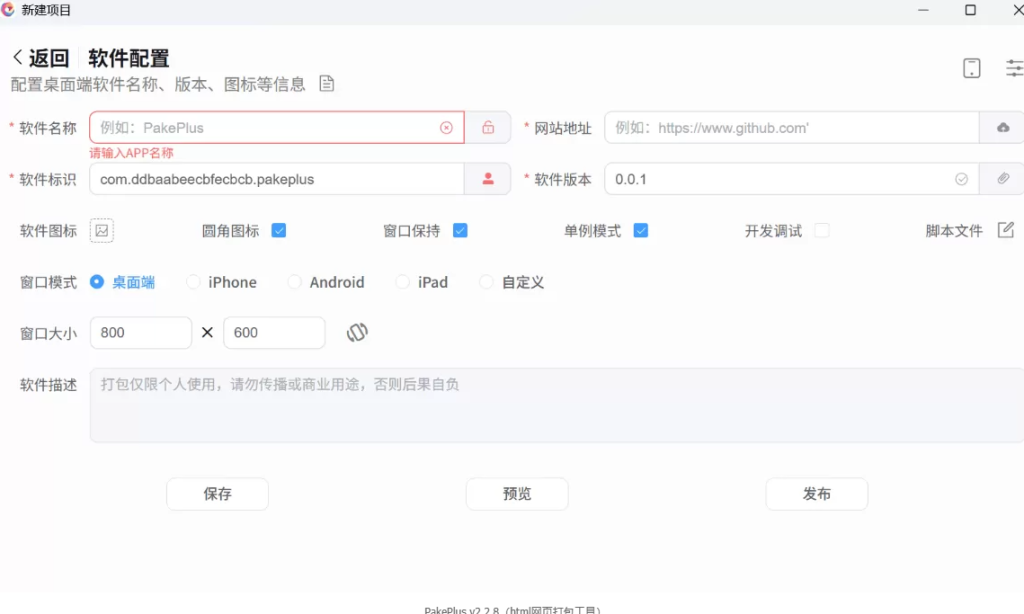Screen dimensions: 1024x614
Task: Toggle the 圆角图标 checkbox
Action: [x=279, y=231]
